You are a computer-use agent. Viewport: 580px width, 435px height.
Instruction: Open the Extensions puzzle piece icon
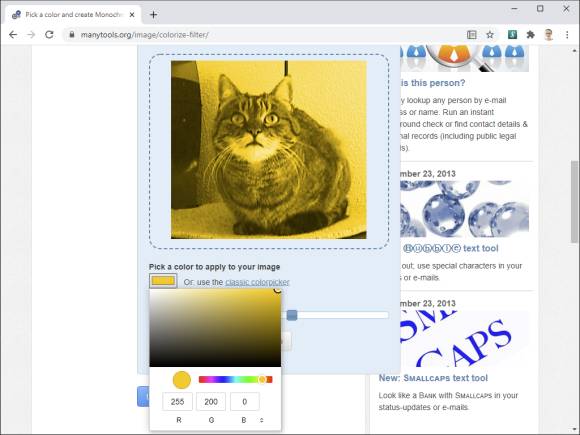530,35
